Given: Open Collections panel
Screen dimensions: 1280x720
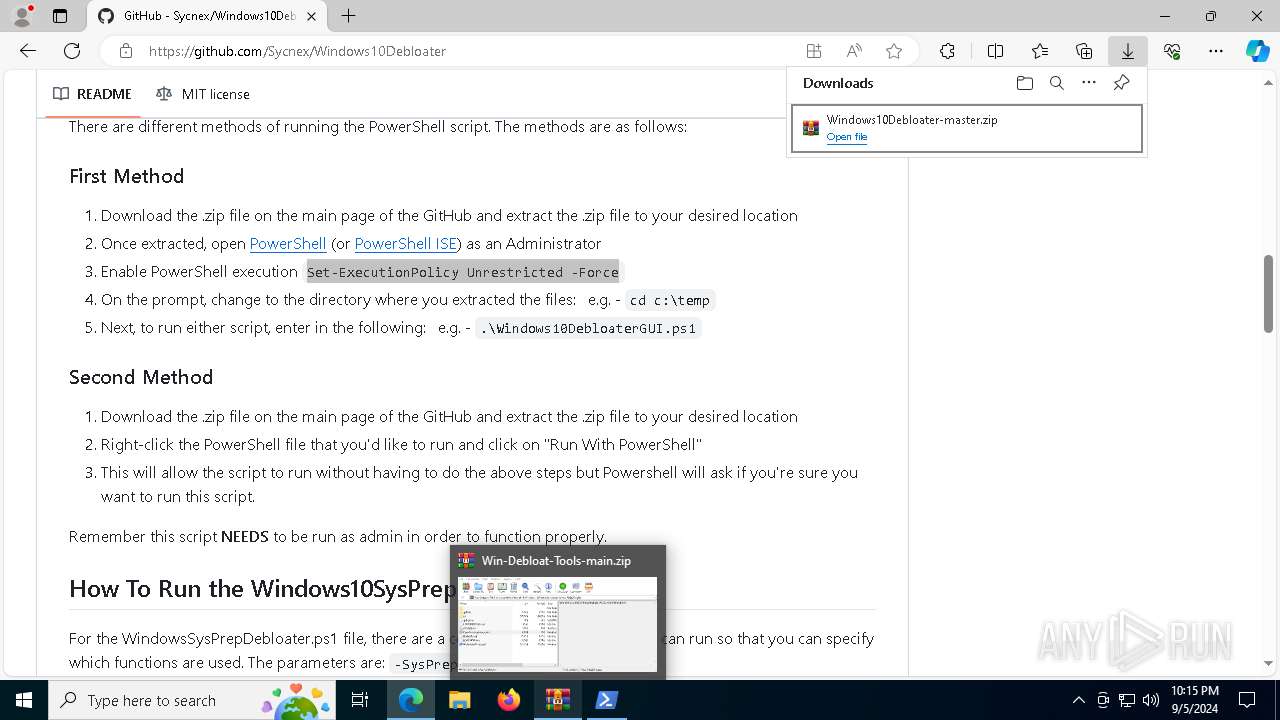Looking at the screenshot, I should 1084,51.
